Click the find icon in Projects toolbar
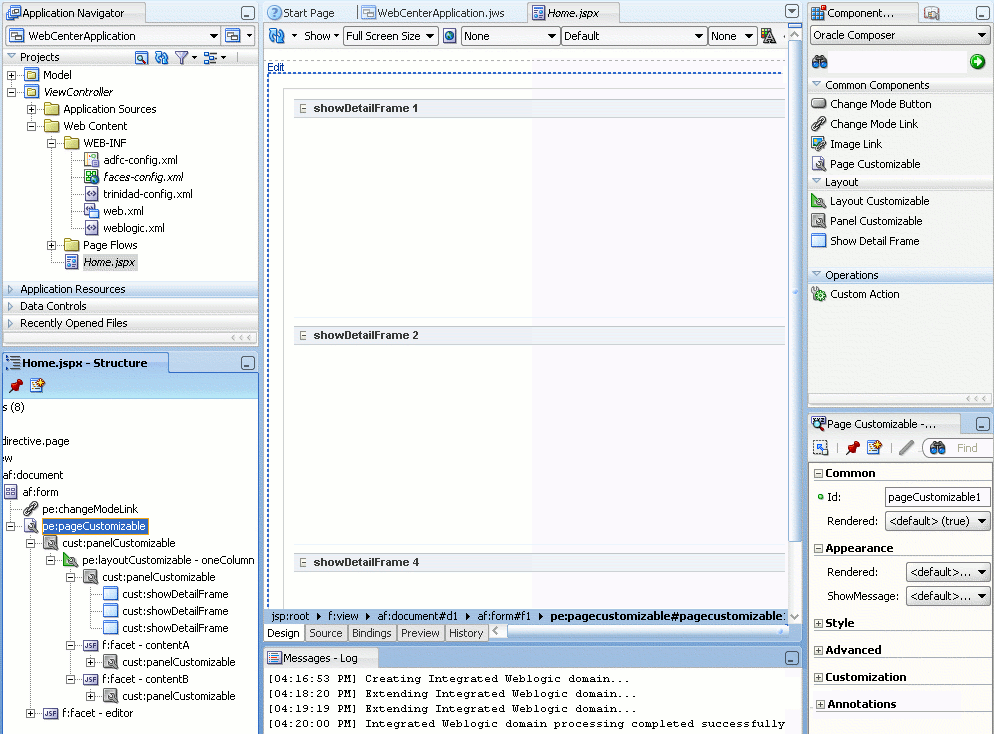 click(141, 58)
